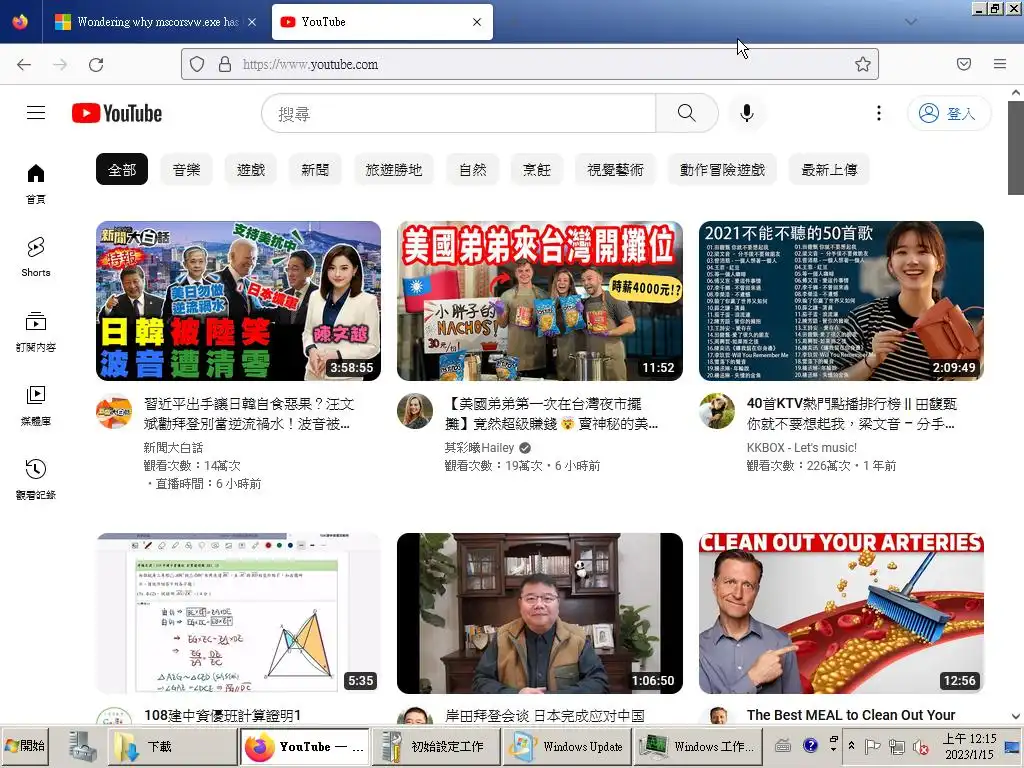
Task: Open the Clean Out Your Arteries thumbnail
Action: (x=841, y=613)
